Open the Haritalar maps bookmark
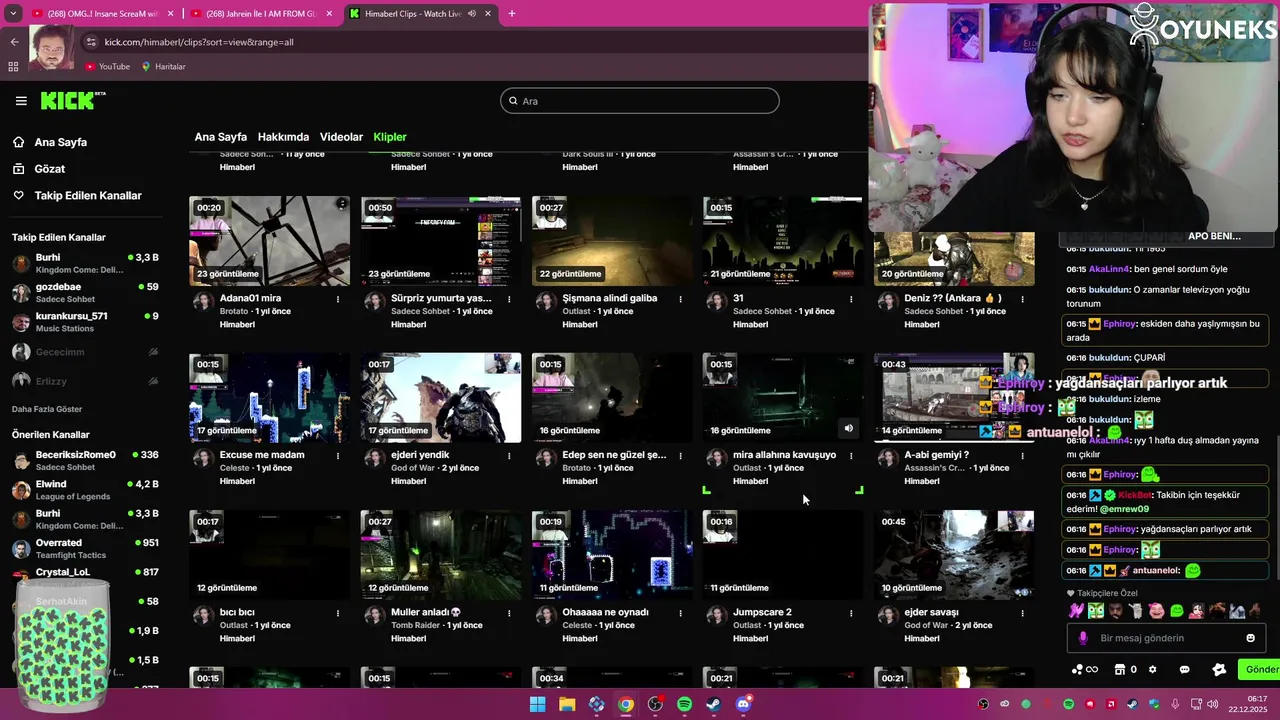 pos(163,66)
